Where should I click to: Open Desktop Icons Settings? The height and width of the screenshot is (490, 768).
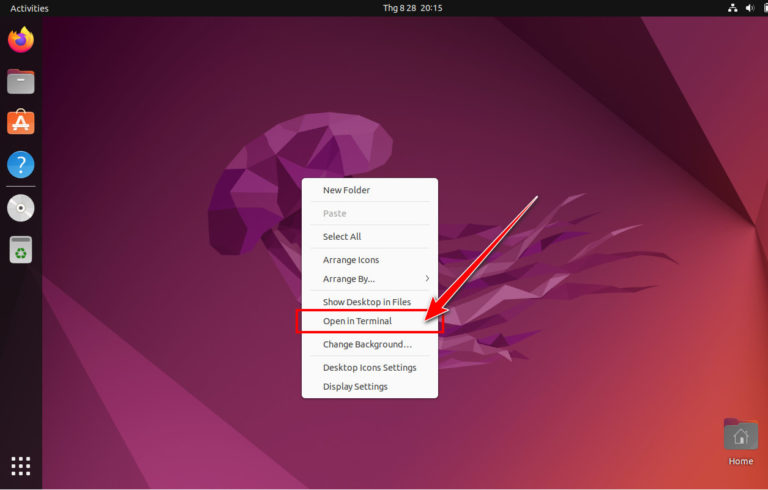(370, 368)
